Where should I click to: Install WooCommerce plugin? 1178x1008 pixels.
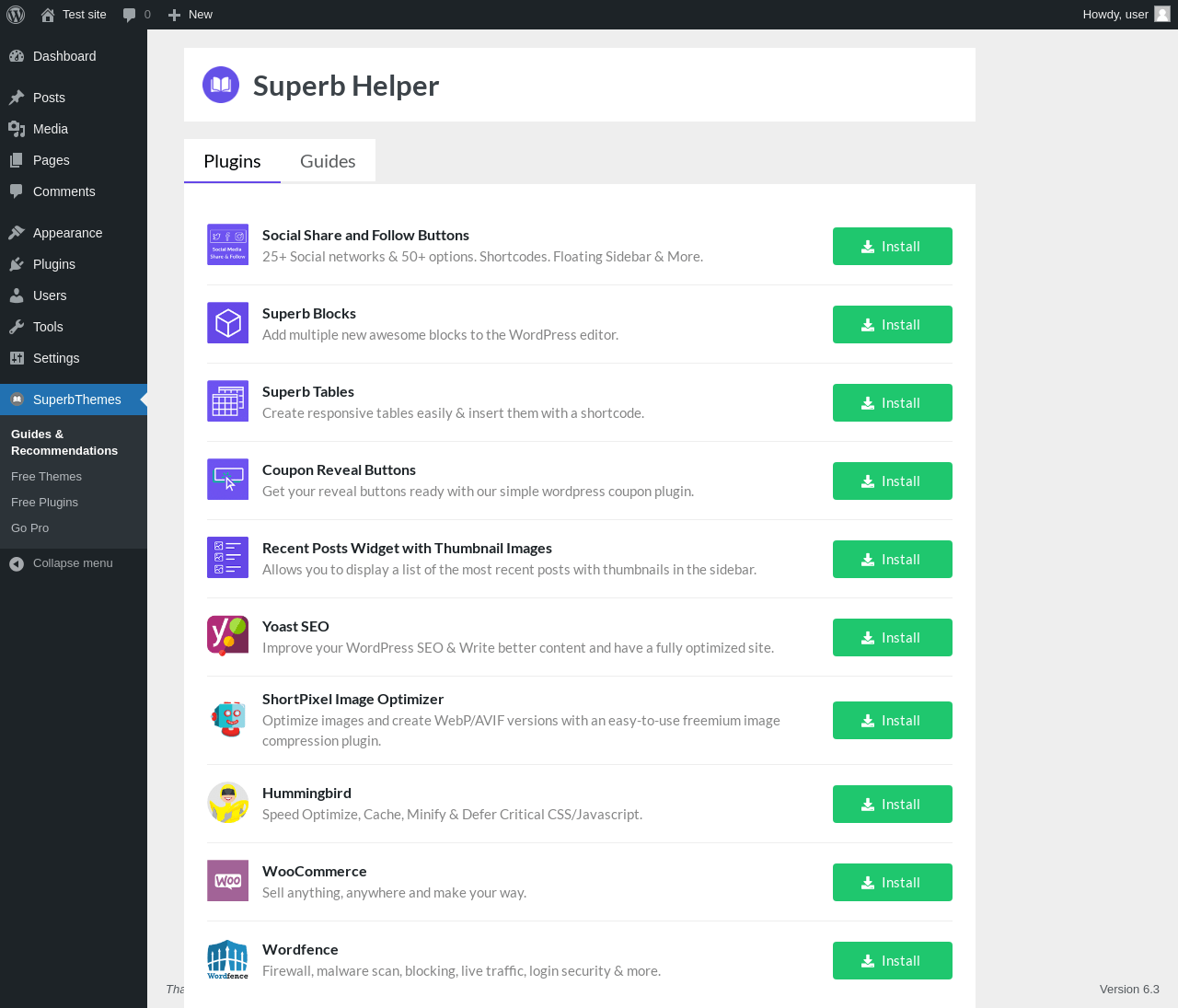click(x=893, y=882)
